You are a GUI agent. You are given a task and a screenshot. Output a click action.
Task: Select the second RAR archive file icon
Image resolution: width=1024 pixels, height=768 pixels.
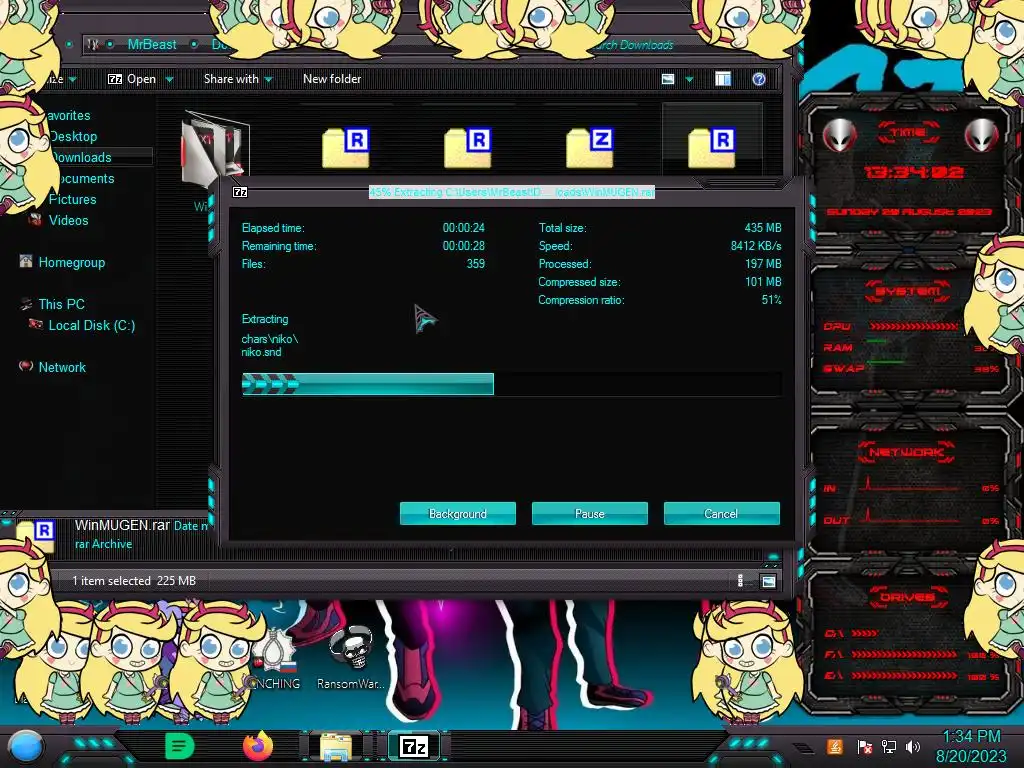[x=468, y=148]
